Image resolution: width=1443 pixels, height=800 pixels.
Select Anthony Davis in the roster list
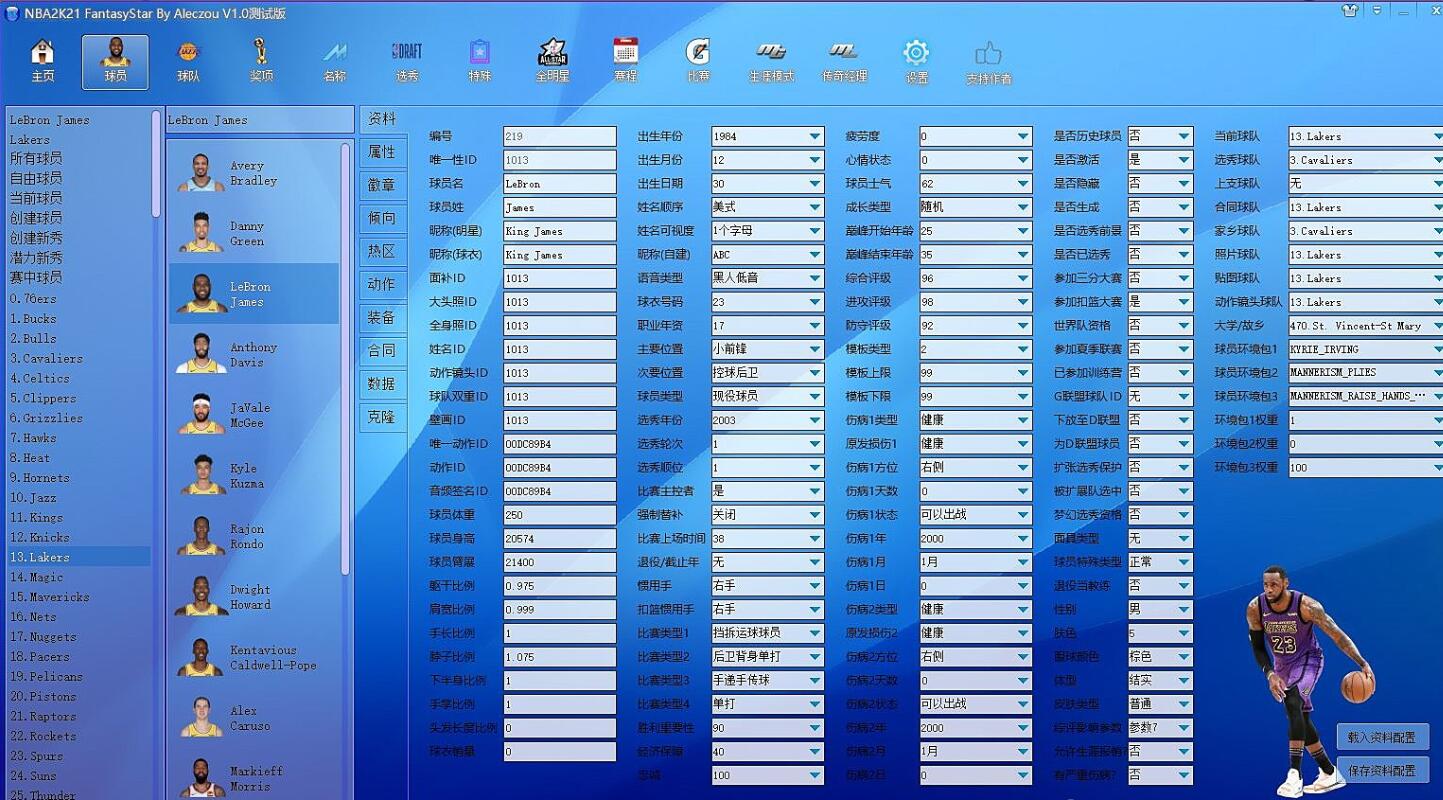point(254,354)
